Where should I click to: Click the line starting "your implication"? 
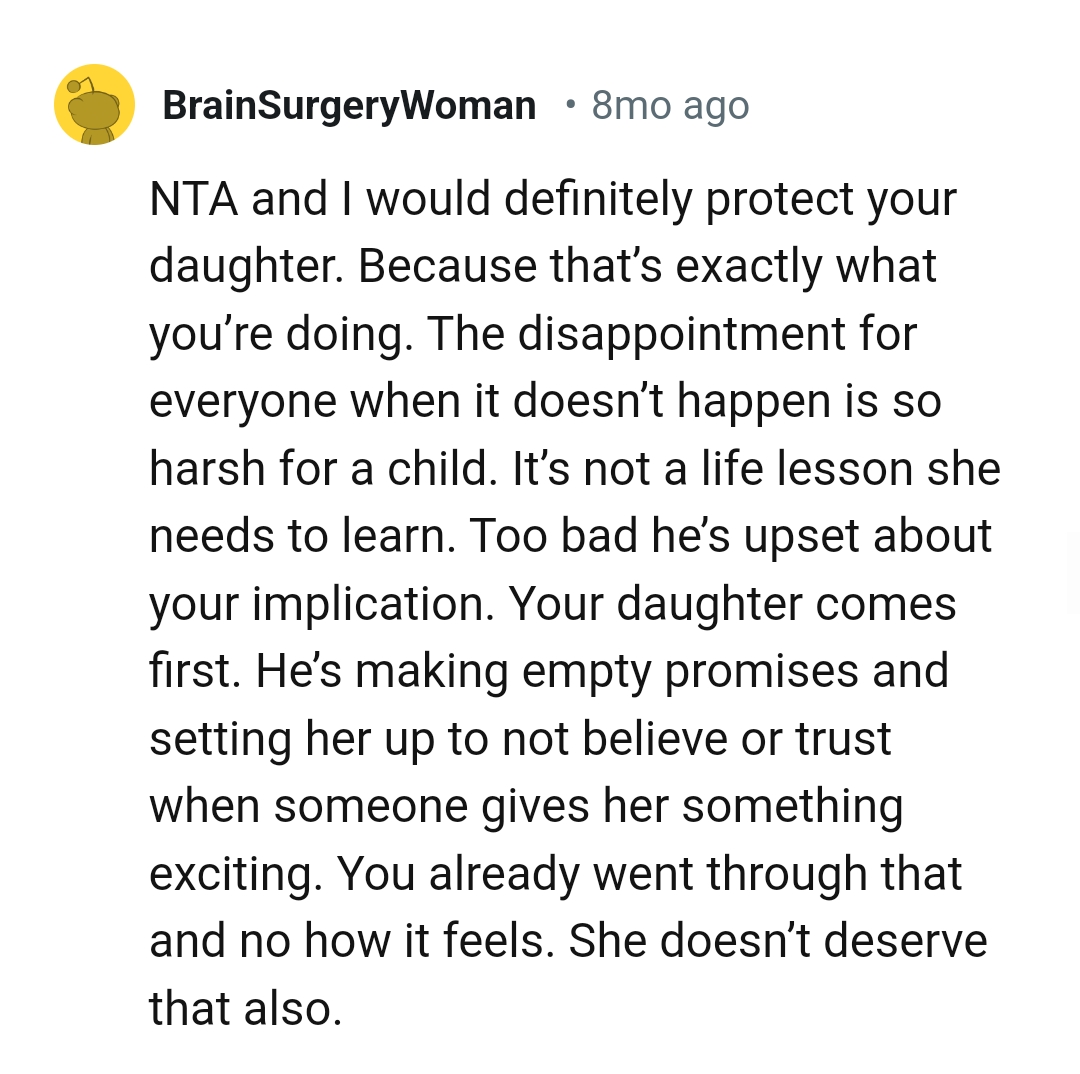552,605
